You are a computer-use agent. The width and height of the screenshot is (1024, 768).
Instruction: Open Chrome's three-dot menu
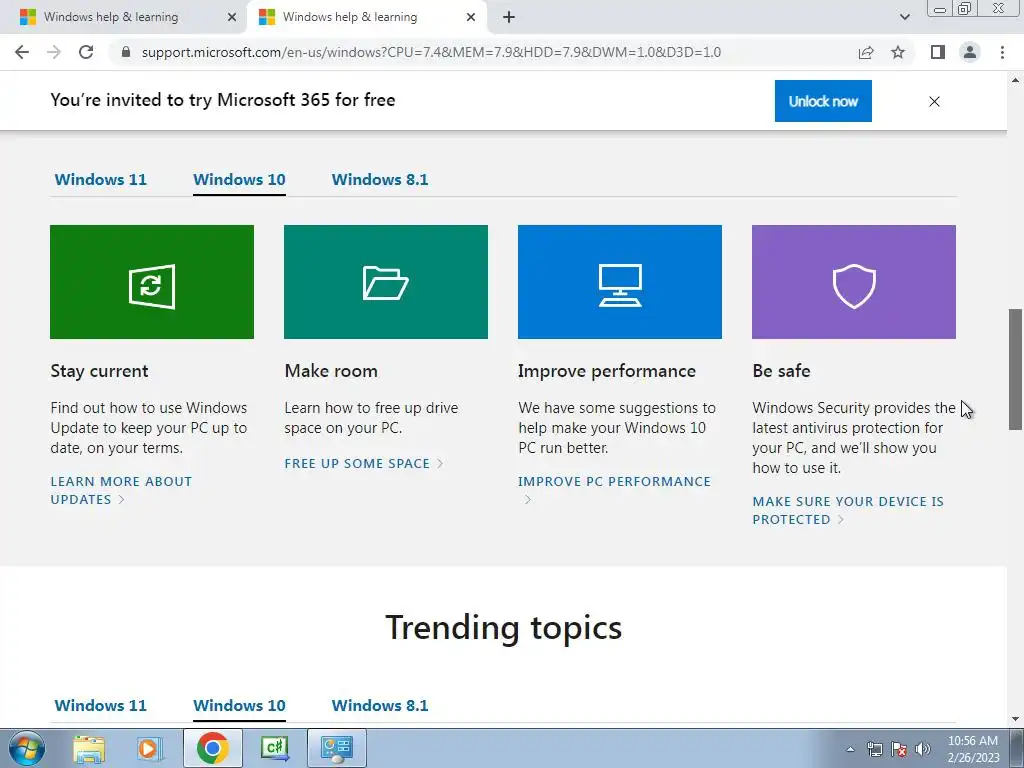click(x=1002, y=52)
